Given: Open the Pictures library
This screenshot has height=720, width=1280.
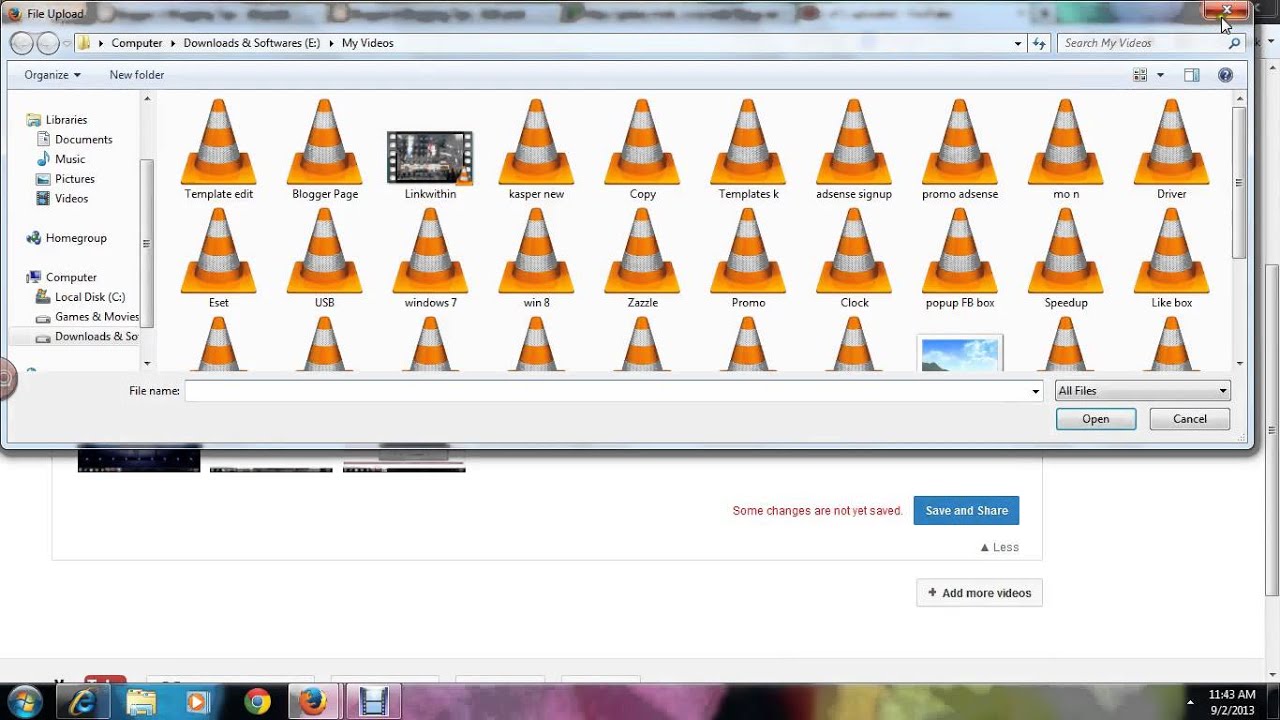Looking at the screenshot, I should coord(75,179).
